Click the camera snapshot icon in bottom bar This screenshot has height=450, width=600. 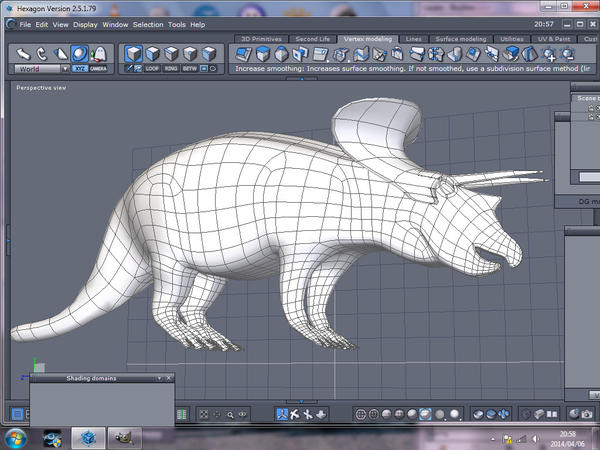(x=587, y=414)
